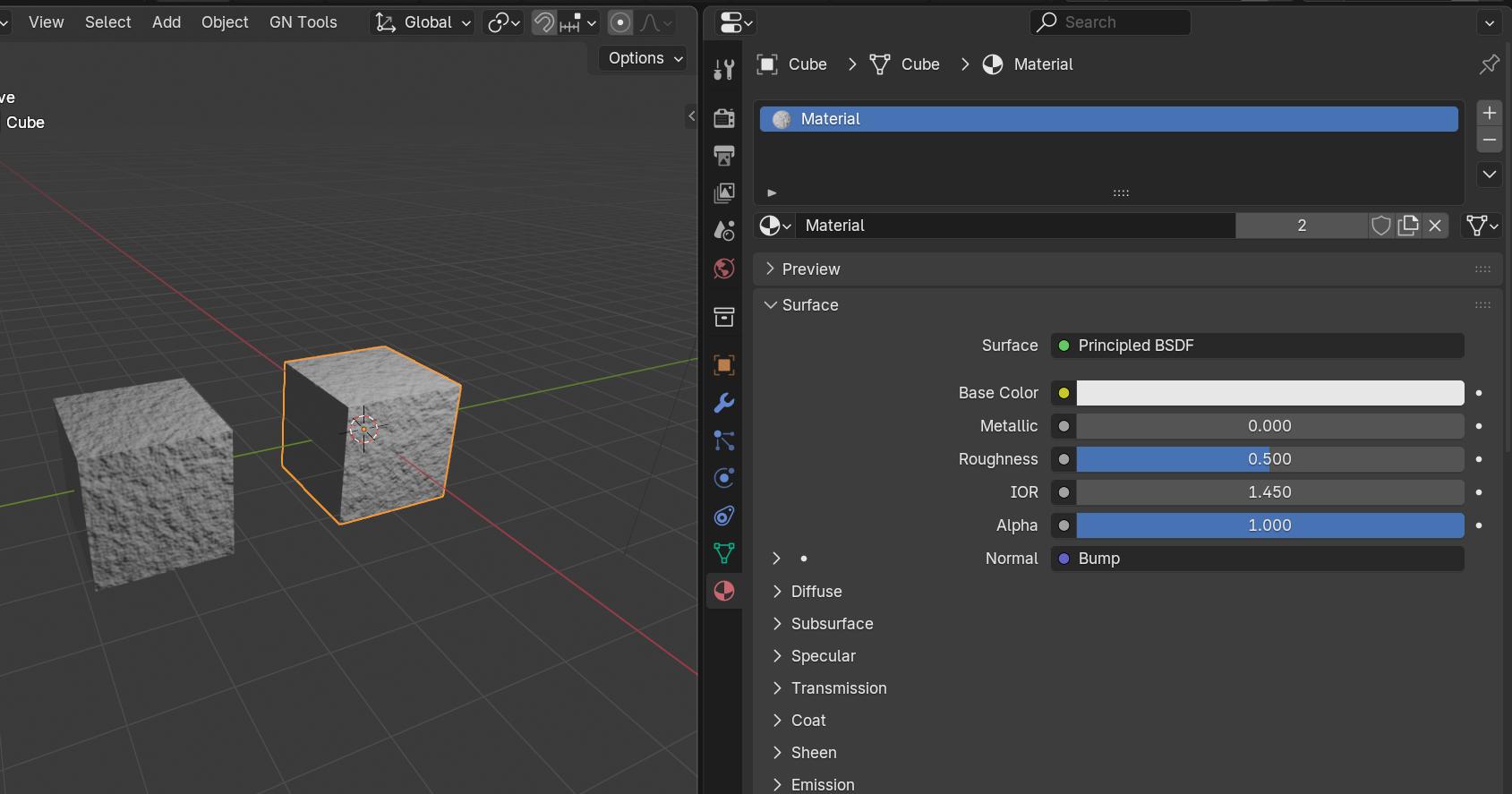Viewport: 1512px width, 794px height.
Task: Open the Modifiers properties tab
Action: coord(724,403)
